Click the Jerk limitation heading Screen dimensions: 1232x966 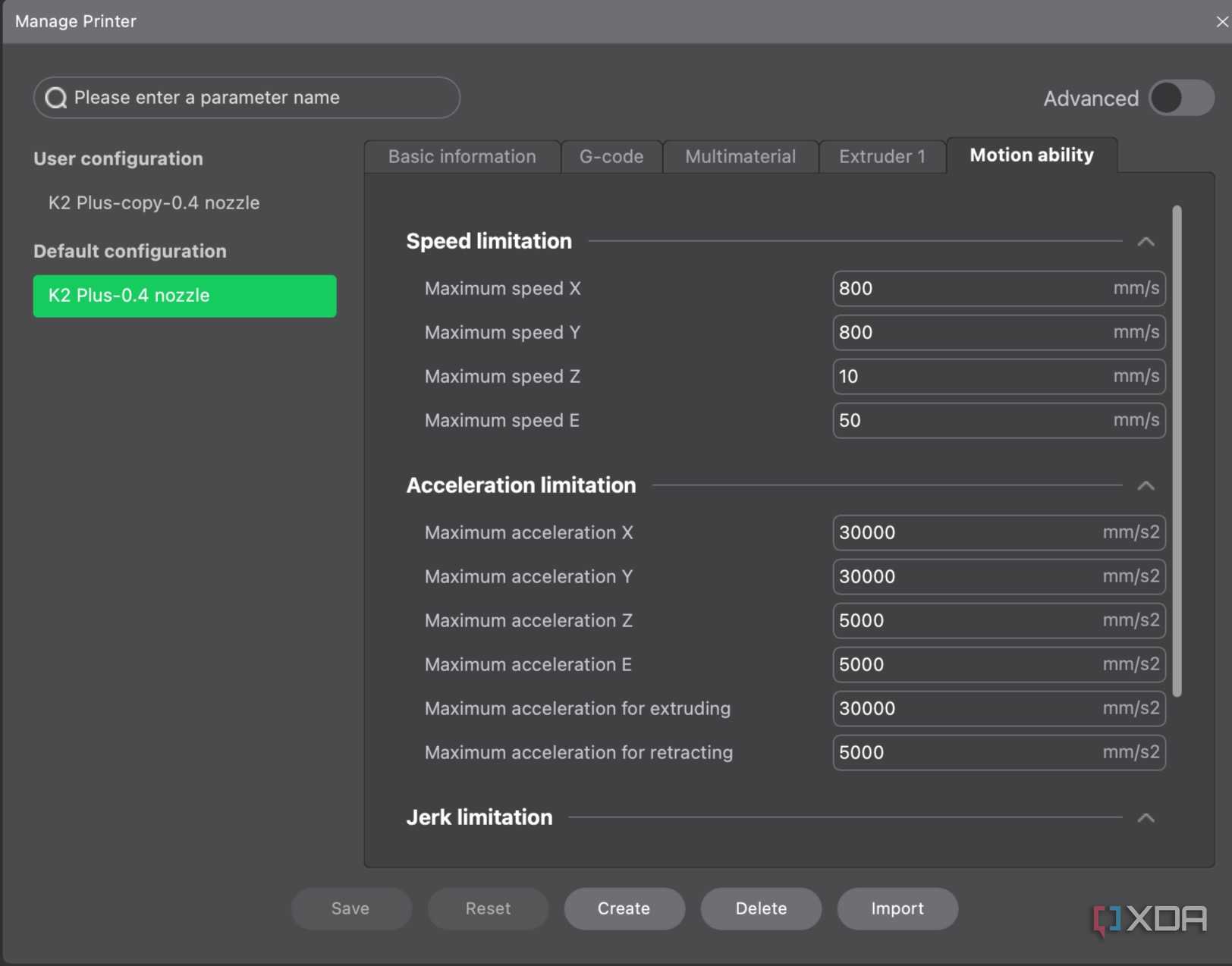(x=479, y=817)
